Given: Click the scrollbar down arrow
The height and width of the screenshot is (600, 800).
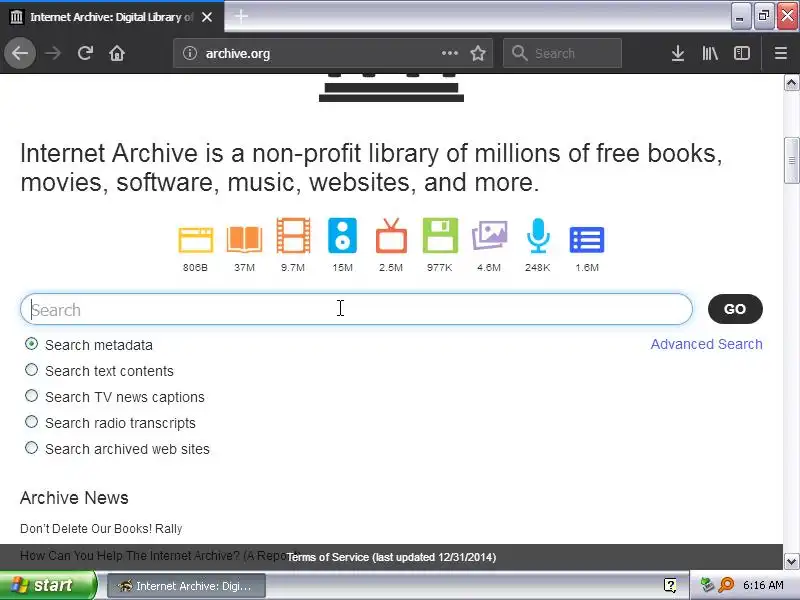Looking at the screenshot, I should pyautogui.click(x=791, y=561).
